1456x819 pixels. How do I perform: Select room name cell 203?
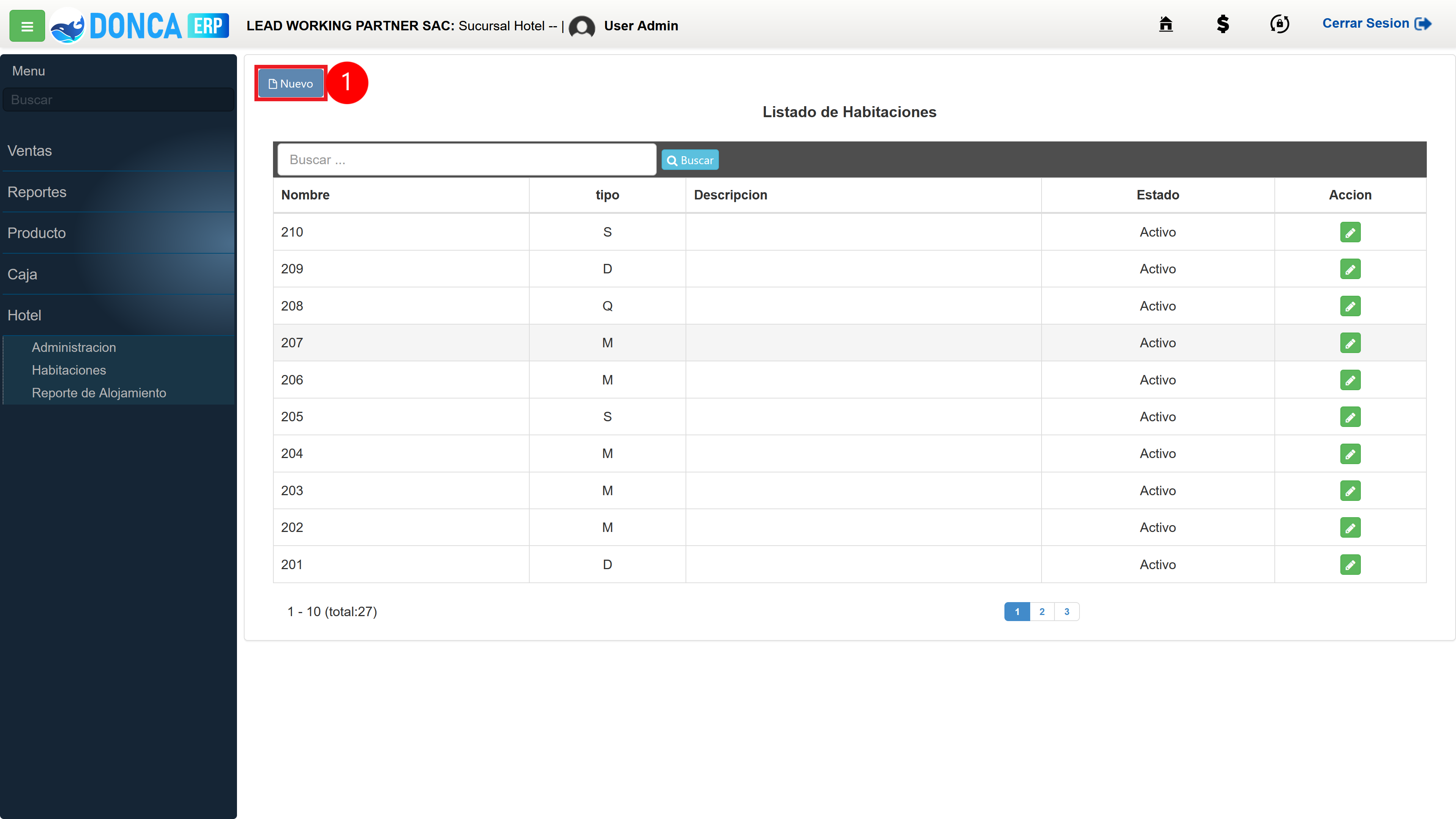[x=401, y=491]
